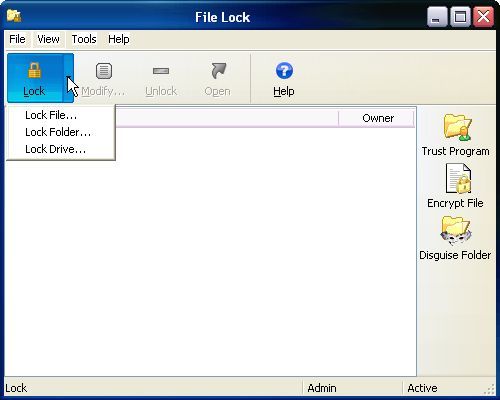
Task: Click the Unlock toolbar icon
Action: [161, 71]
